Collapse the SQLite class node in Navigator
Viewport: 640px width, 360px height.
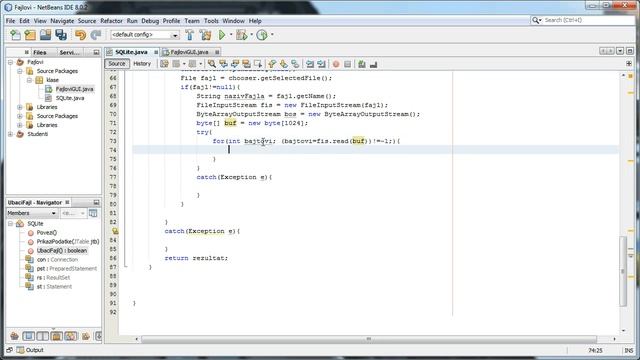11,224
